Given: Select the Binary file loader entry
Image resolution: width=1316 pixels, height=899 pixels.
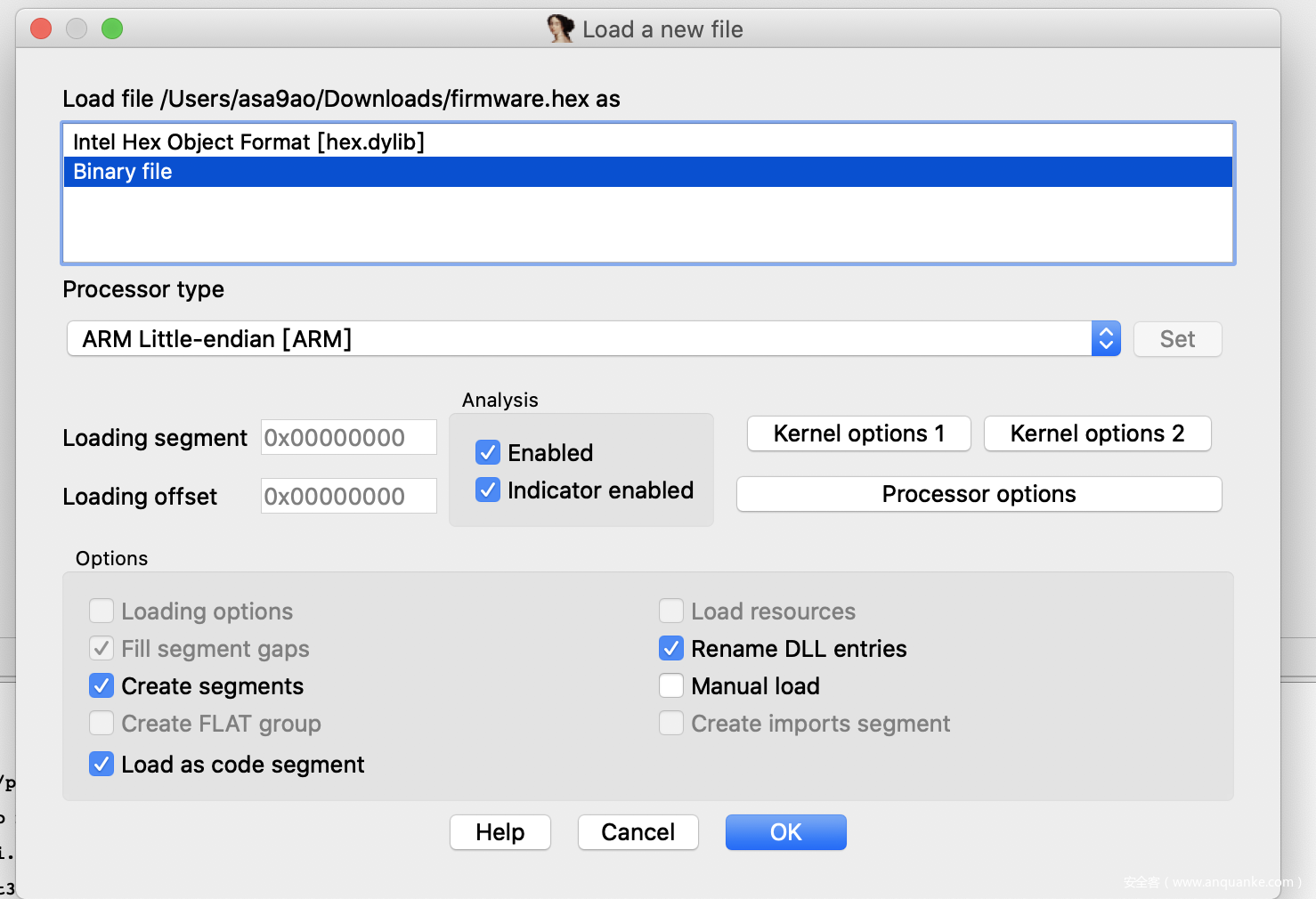Looking at the screenshot, I should tap(123, 172).
